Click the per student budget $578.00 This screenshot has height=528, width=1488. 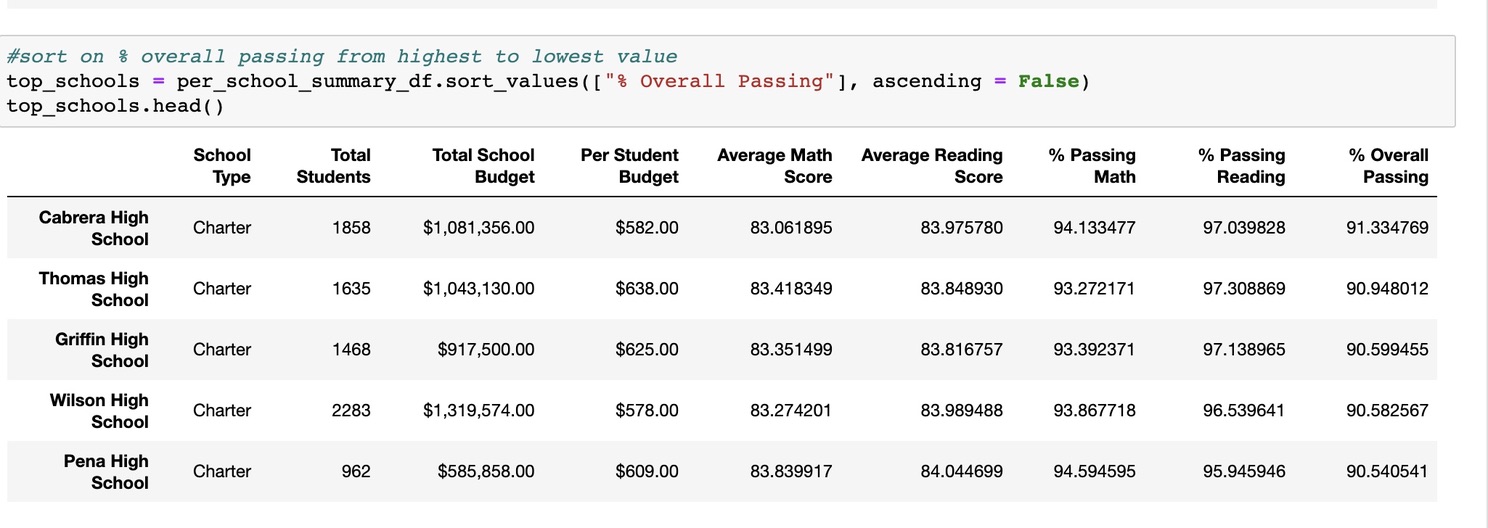(x=647, y=411)
